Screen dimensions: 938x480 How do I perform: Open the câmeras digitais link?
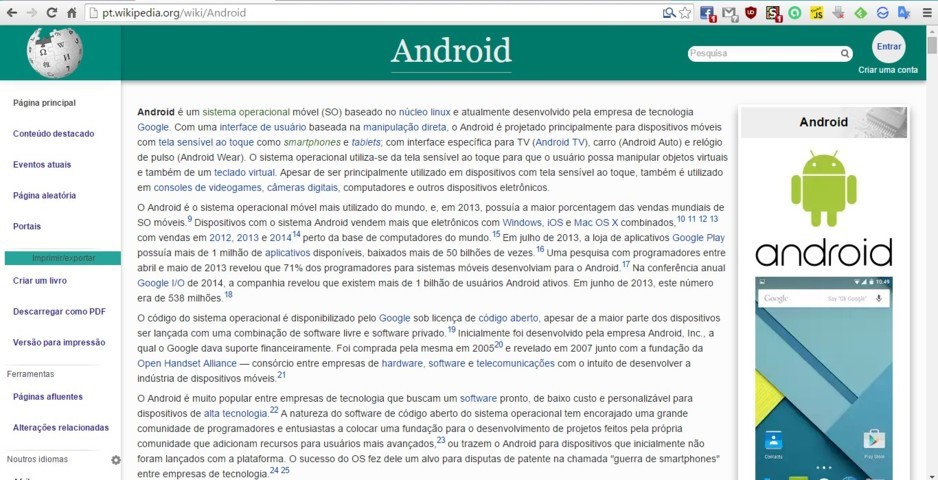[x=303, y=188]
